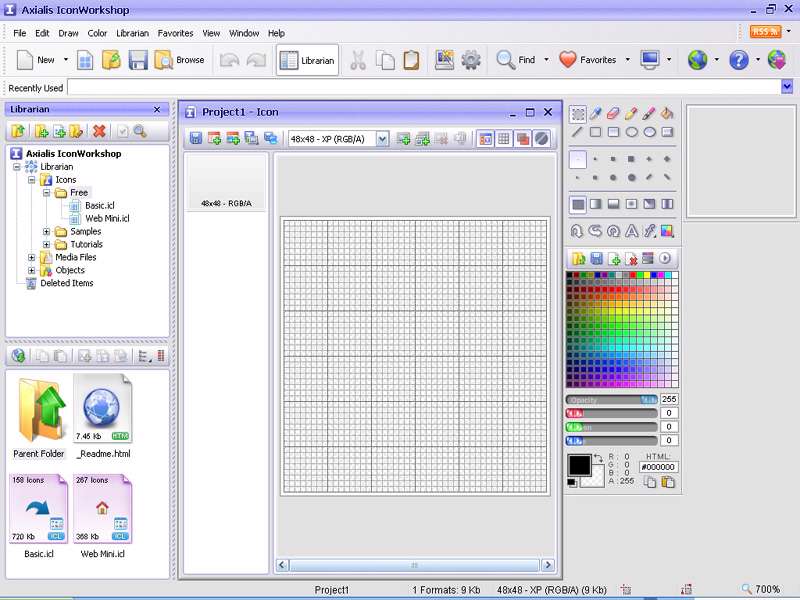800x600 pixels.
Task: Select the horizontal gradient fill mode
Action: point(595,204)
